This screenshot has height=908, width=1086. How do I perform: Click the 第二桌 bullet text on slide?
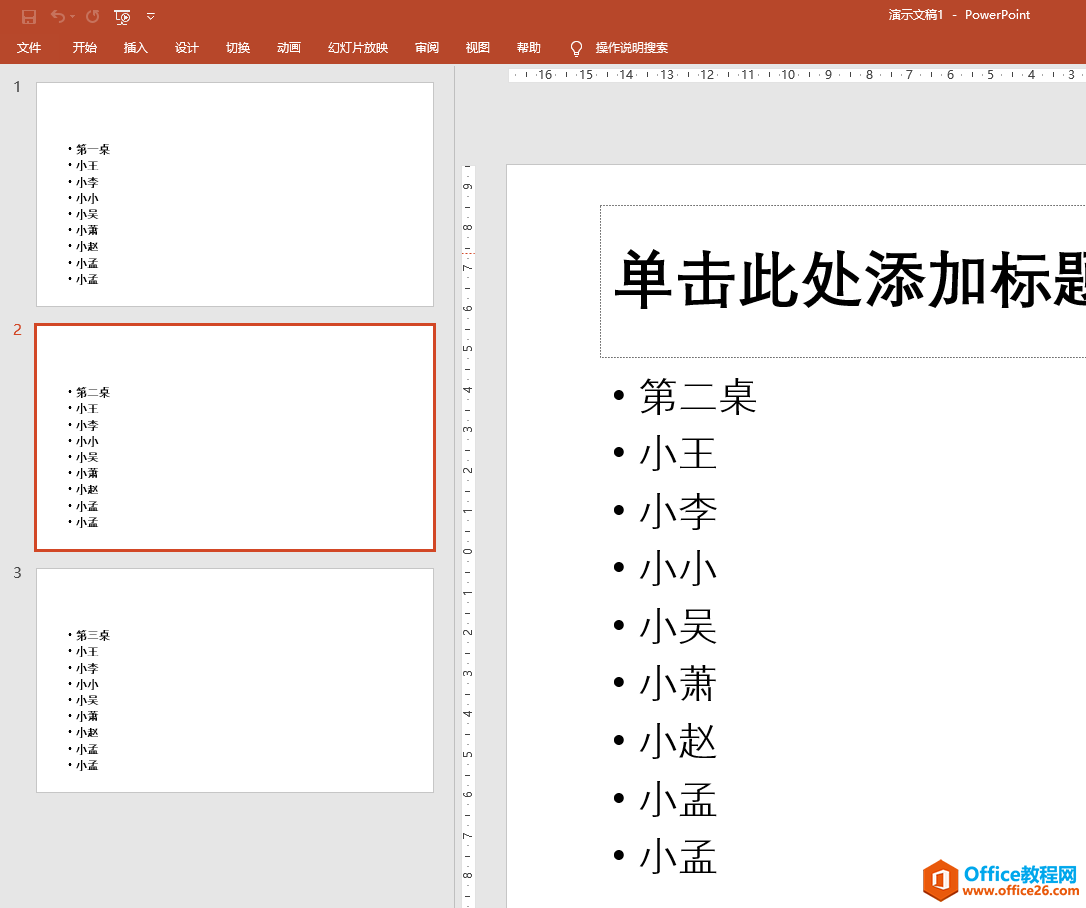tap(698, 397)
